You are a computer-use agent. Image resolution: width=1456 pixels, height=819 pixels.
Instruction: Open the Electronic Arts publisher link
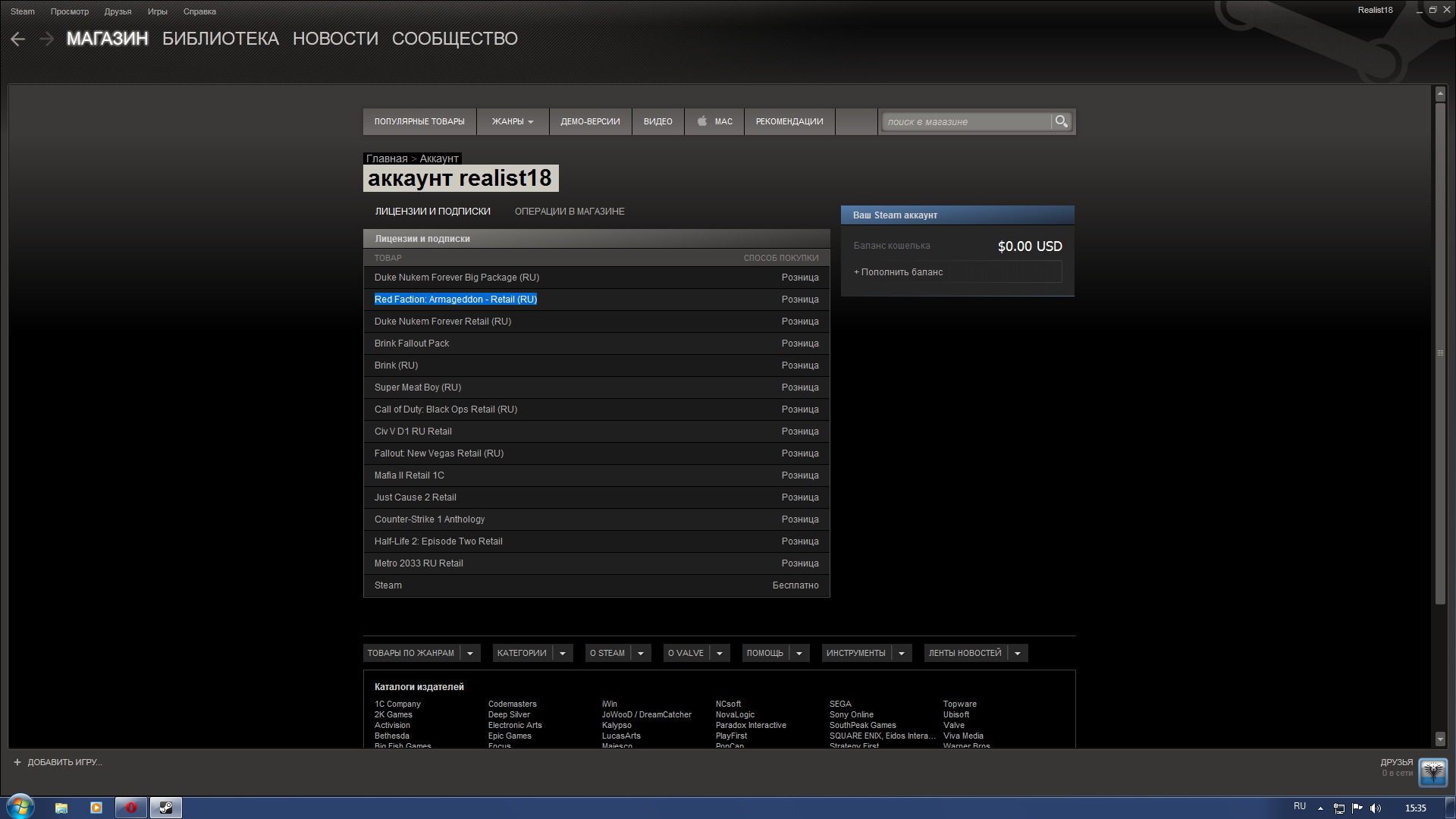(x=515, y=725)
